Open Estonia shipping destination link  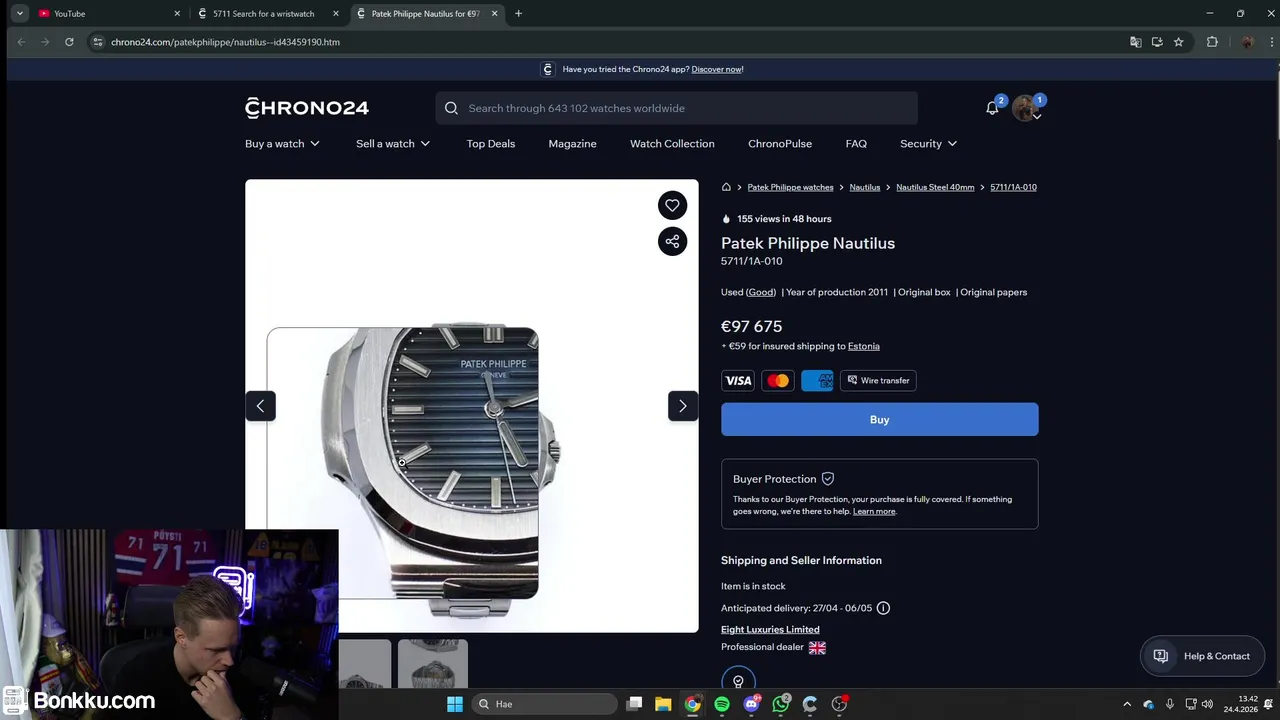click(864, 346)
